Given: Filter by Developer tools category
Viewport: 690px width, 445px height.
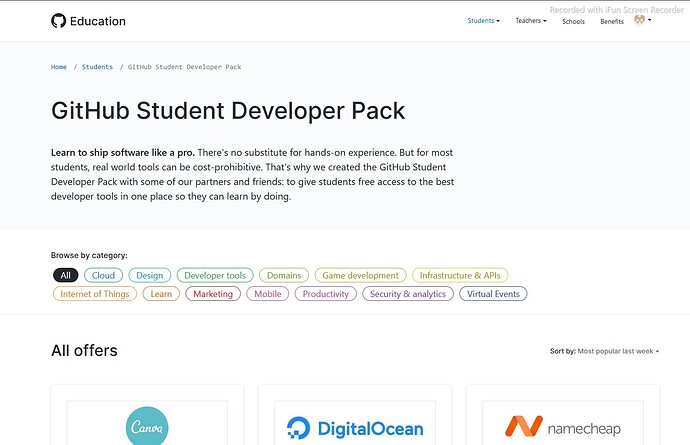Looking at the screenshot, I should tap(215, 275).
